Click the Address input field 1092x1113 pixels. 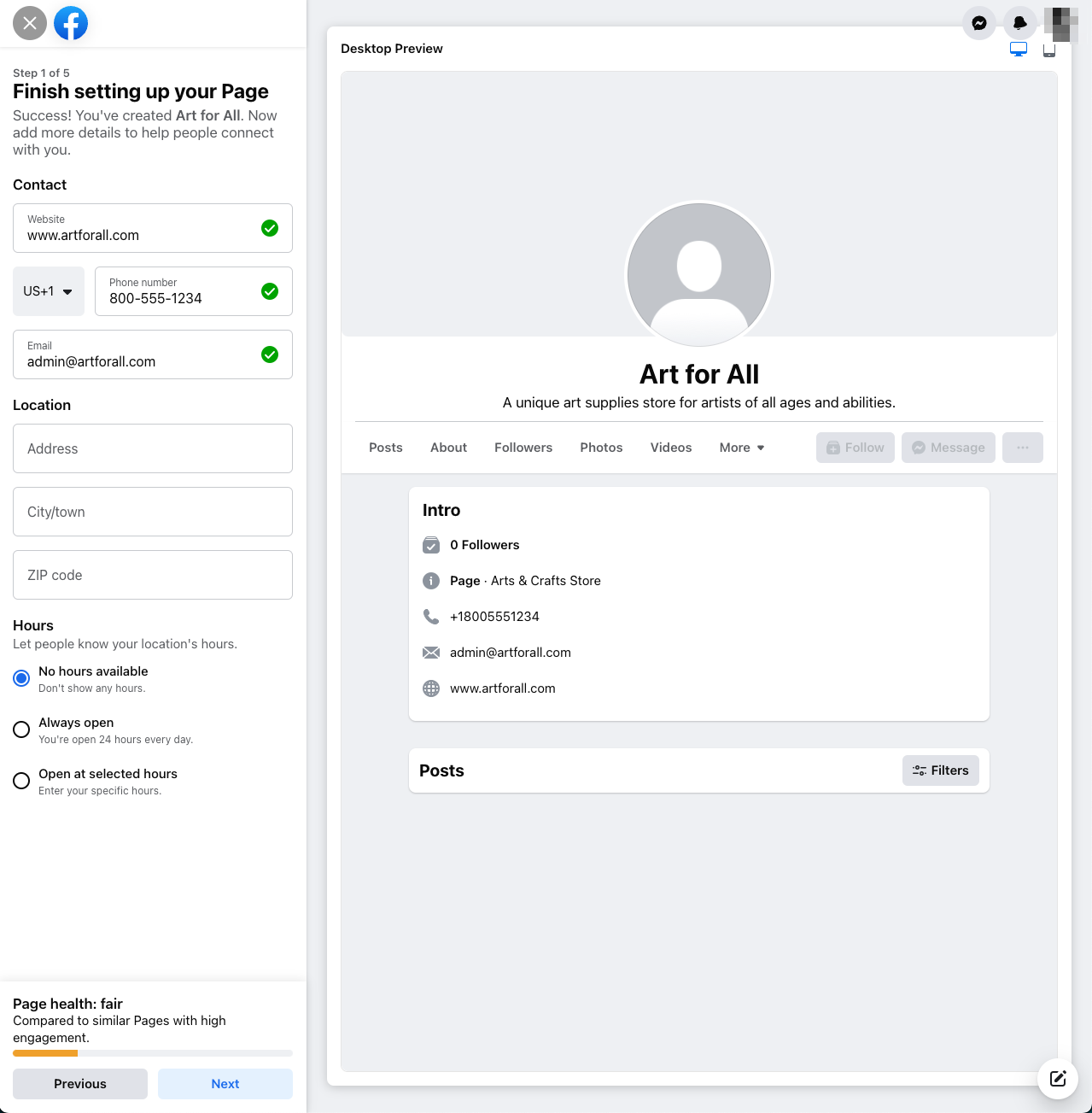152,448
